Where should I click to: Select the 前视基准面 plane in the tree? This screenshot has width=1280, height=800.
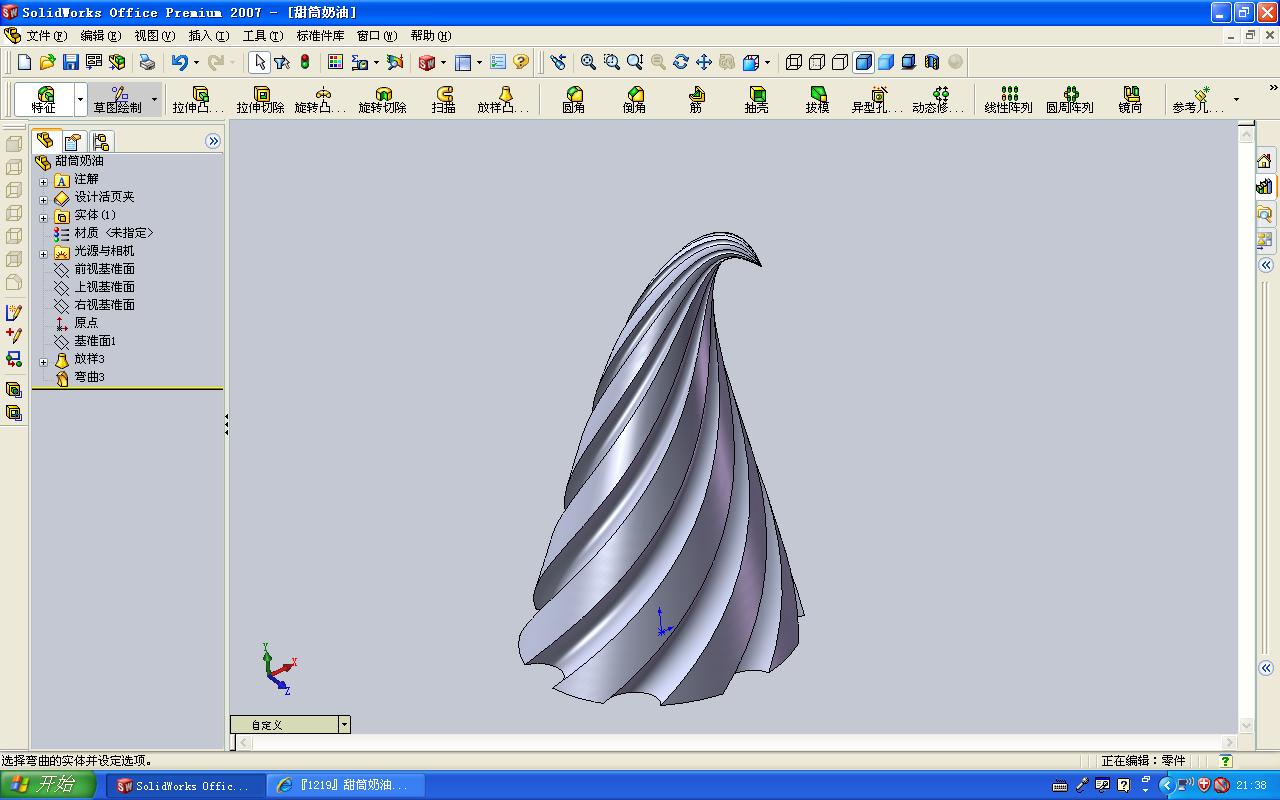104,269
